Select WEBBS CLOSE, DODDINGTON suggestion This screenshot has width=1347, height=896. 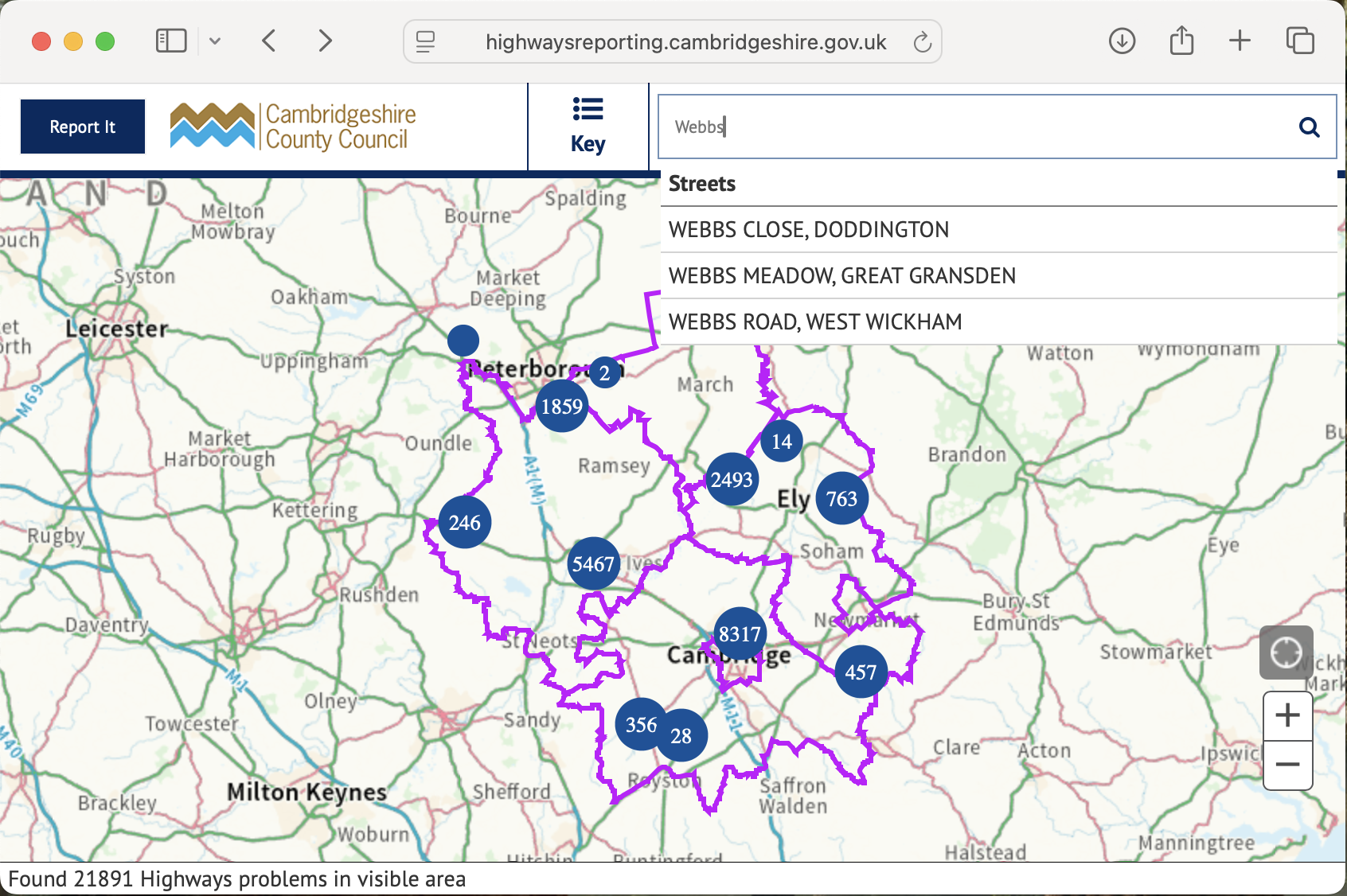coord(998,230)
